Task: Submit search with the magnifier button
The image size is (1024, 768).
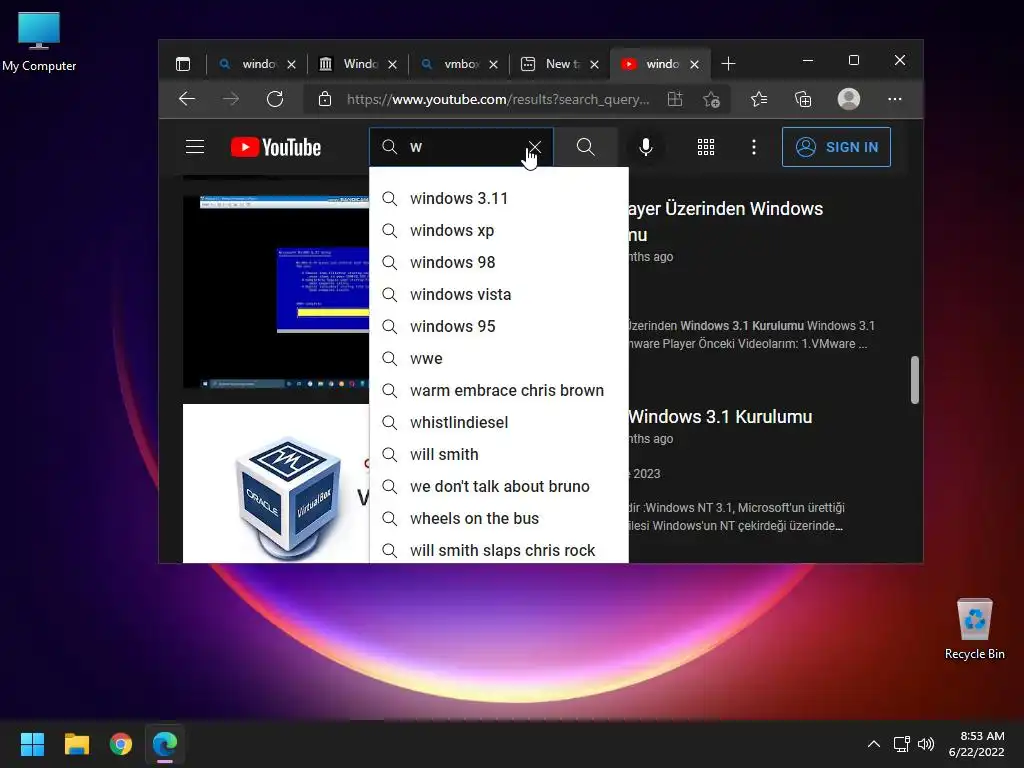Action: (586, 147)
